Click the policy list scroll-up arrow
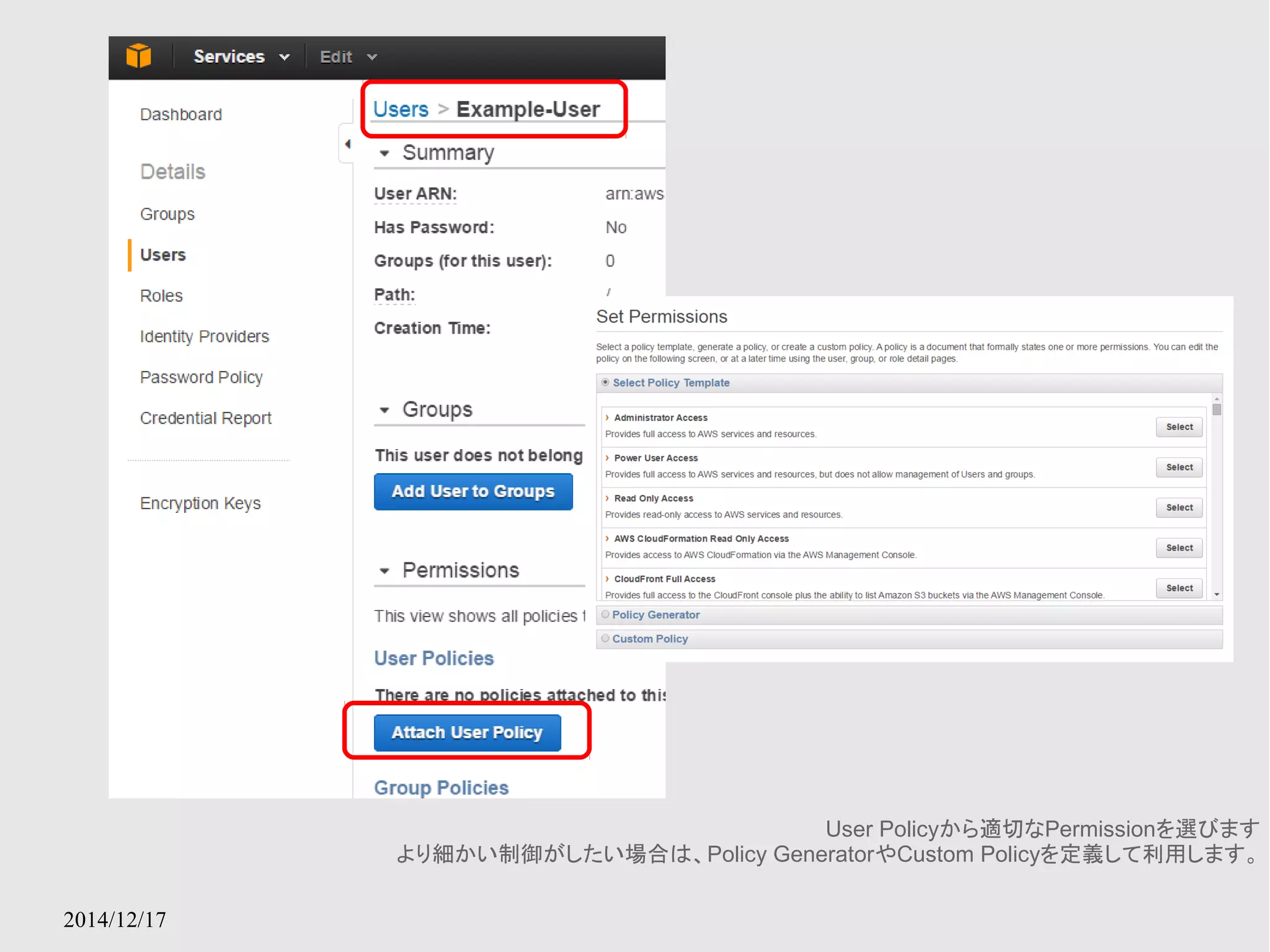Image resolution: width=1270 pixels, height=952 pixels. click(x=1217, y=399)
